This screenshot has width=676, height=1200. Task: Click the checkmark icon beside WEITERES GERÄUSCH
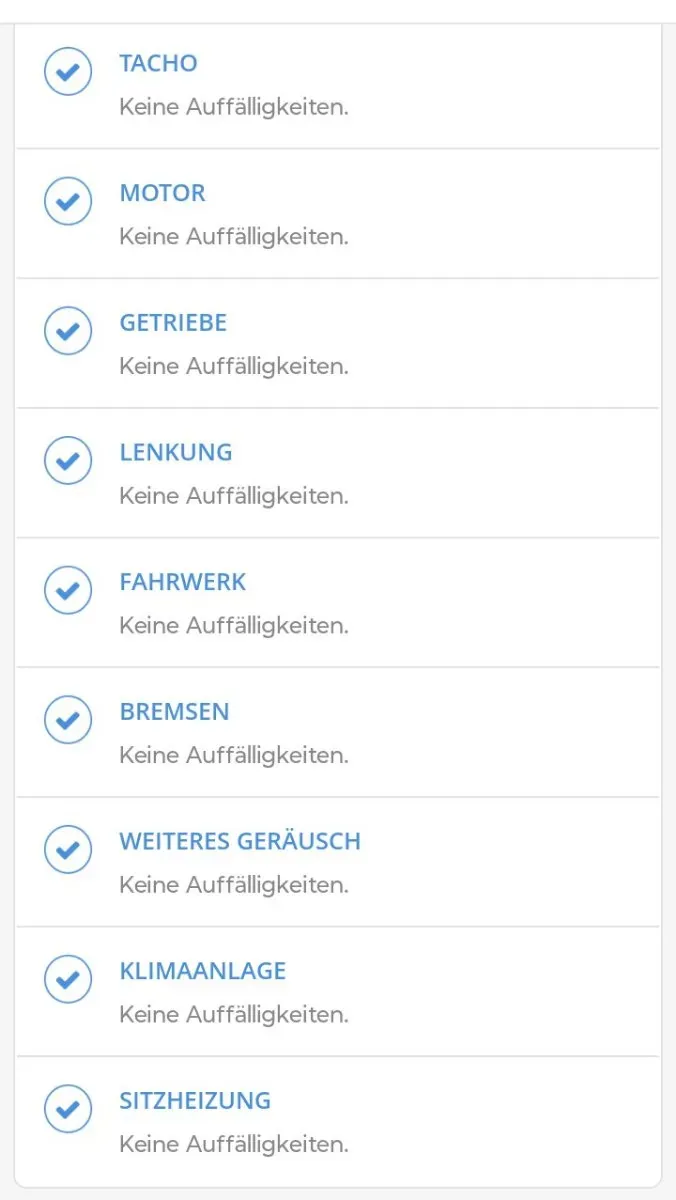tap(68, 850)
